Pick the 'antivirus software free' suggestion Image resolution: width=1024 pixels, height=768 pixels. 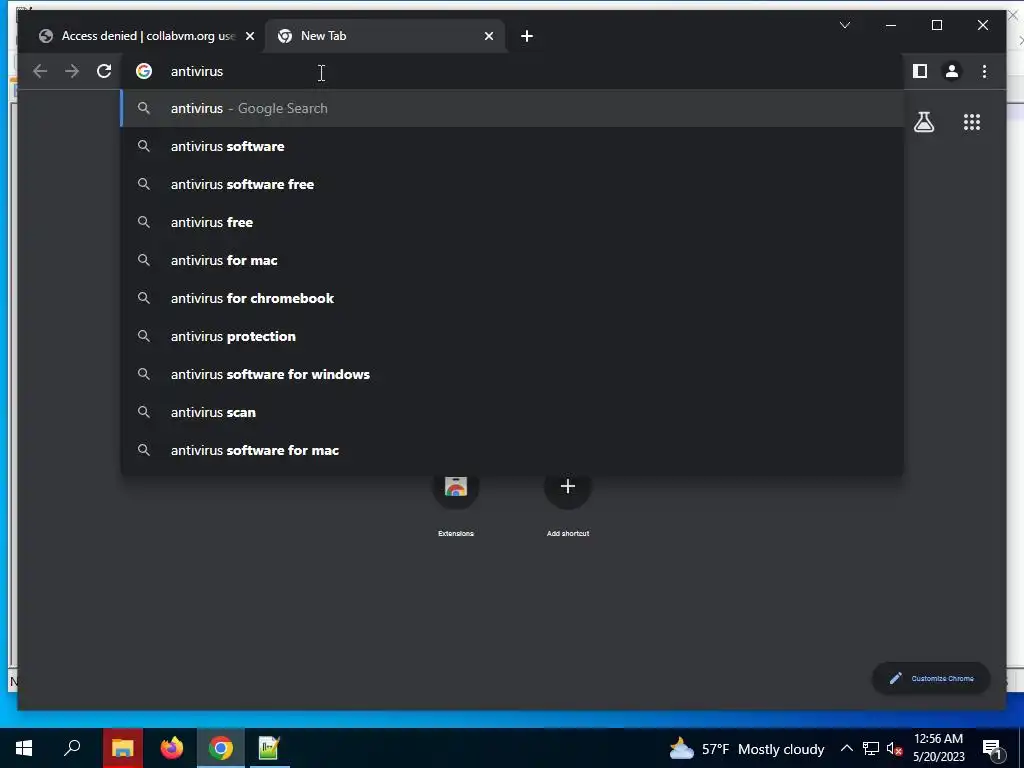coord(513,184)
